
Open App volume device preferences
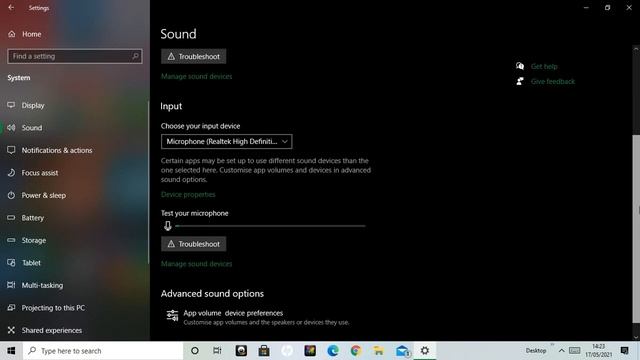[258, 317]
